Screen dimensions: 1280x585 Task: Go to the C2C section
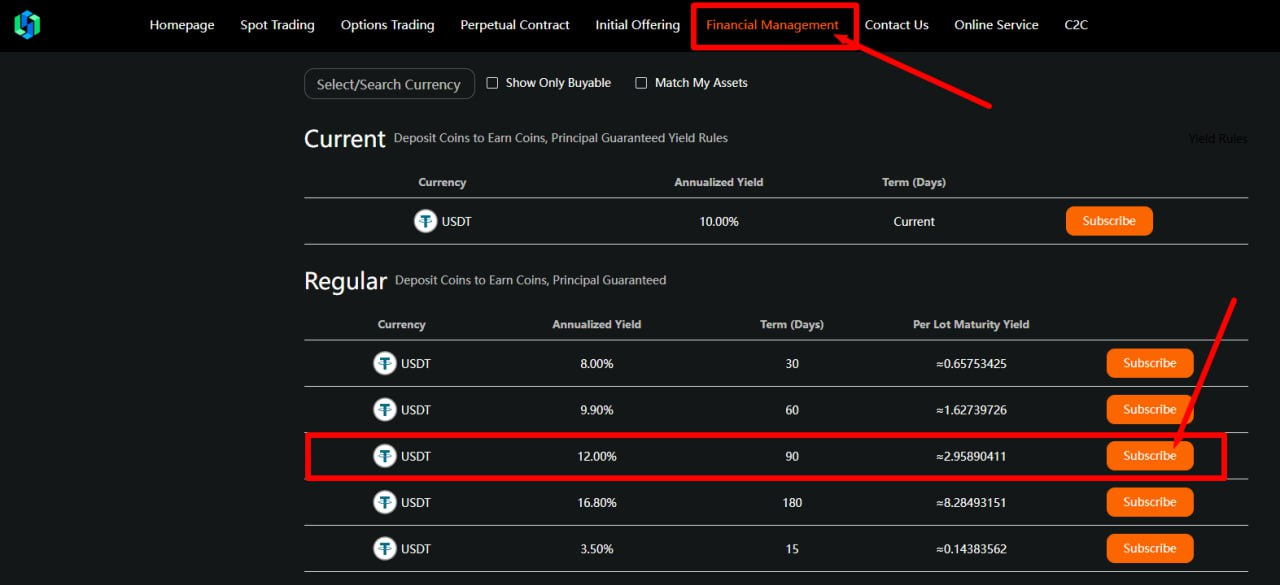pos(1076,25)
